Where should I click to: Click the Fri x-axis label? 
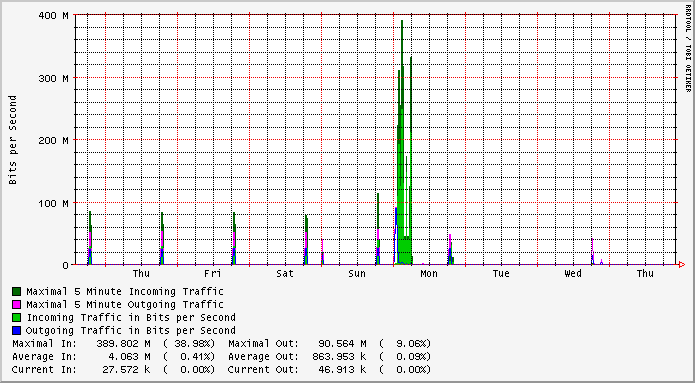click(213, 274)
